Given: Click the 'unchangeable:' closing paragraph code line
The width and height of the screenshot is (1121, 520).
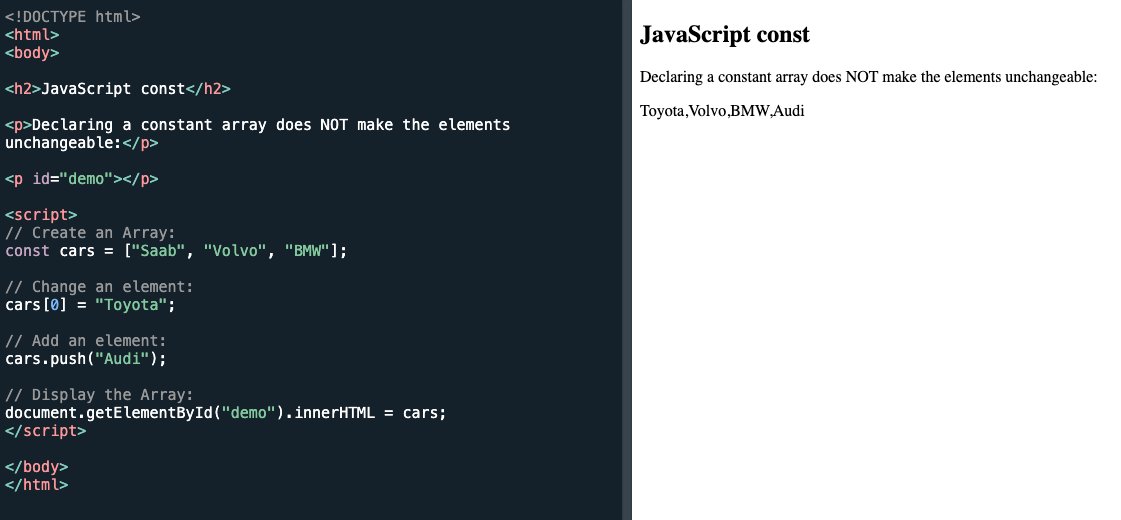Looking at the screenshot, I should coord(82,142).
